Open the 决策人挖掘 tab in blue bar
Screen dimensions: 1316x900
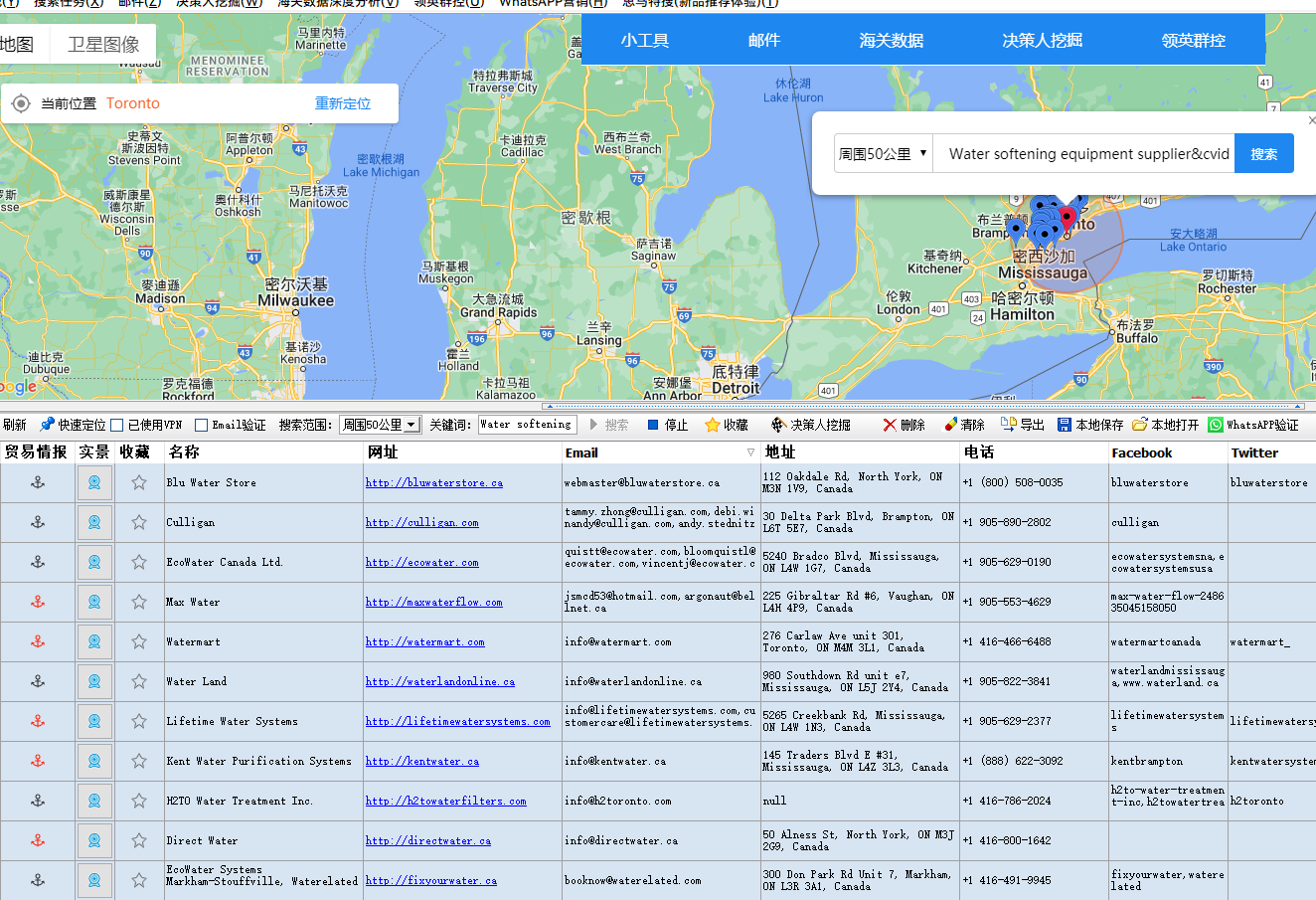coord(1043,41)
